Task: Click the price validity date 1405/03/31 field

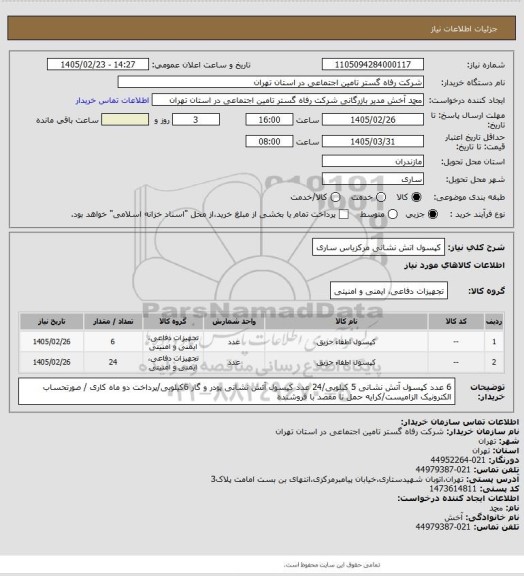Action: (373, 141)
